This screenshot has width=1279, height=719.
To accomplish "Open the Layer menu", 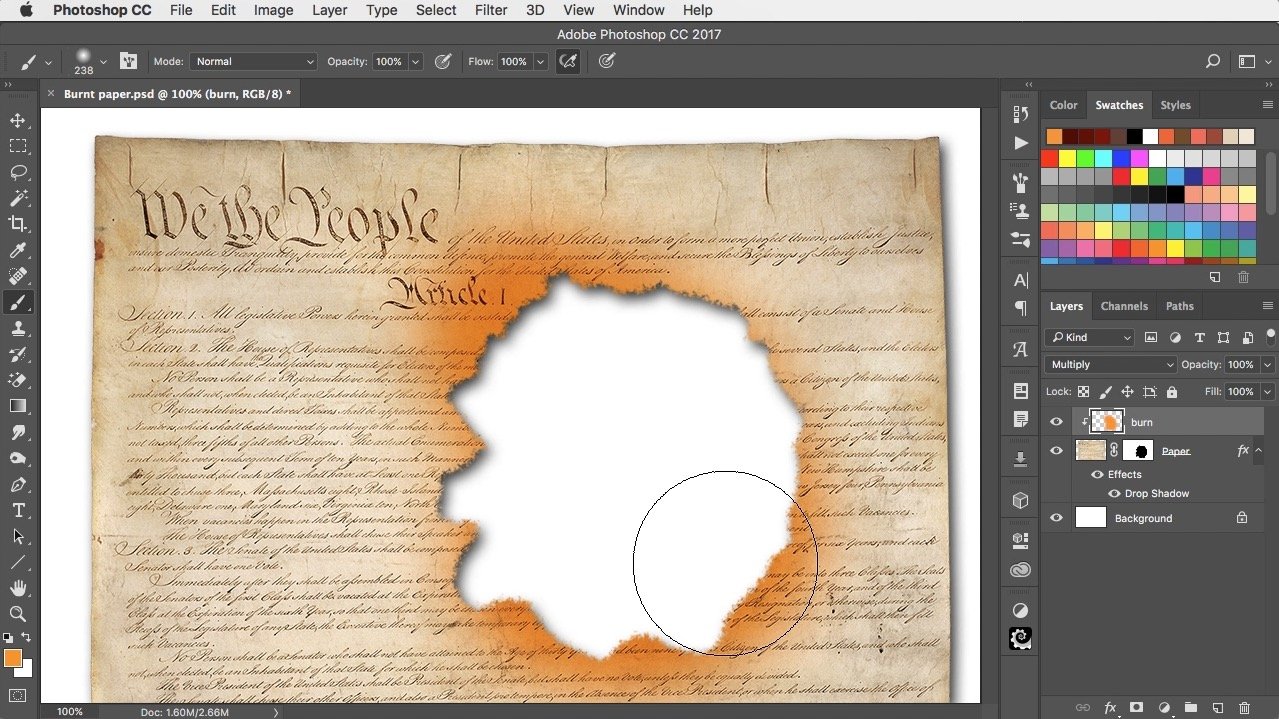I will click(x=329, y=10).
